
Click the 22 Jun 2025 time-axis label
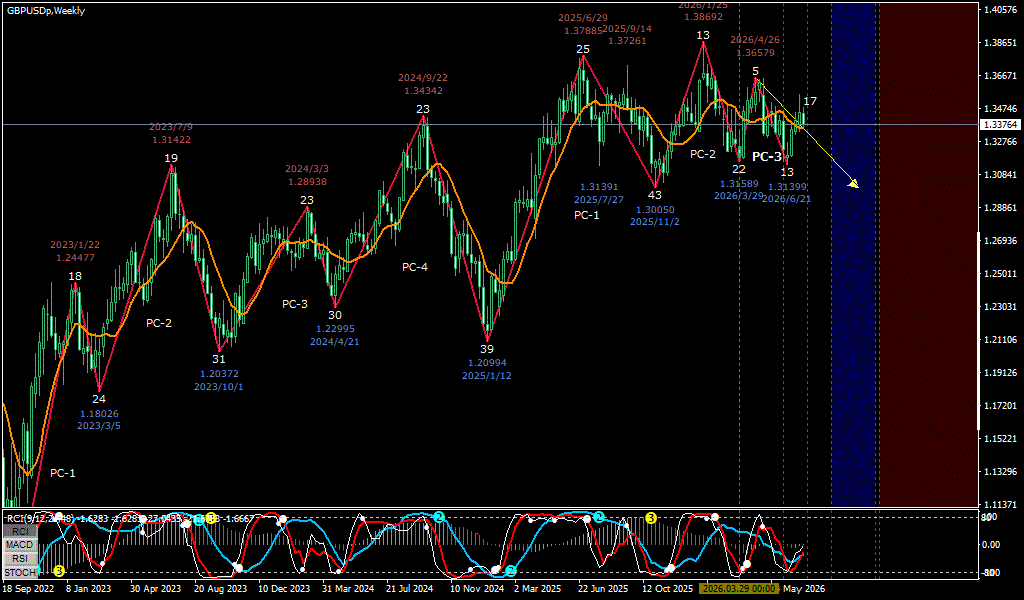click(603, 588)
